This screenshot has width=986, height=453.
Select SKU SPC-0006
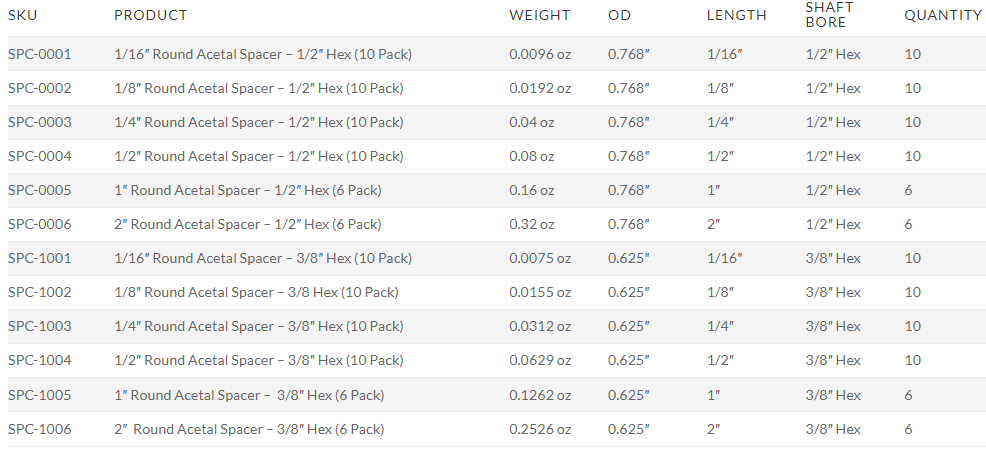[40, 224]
